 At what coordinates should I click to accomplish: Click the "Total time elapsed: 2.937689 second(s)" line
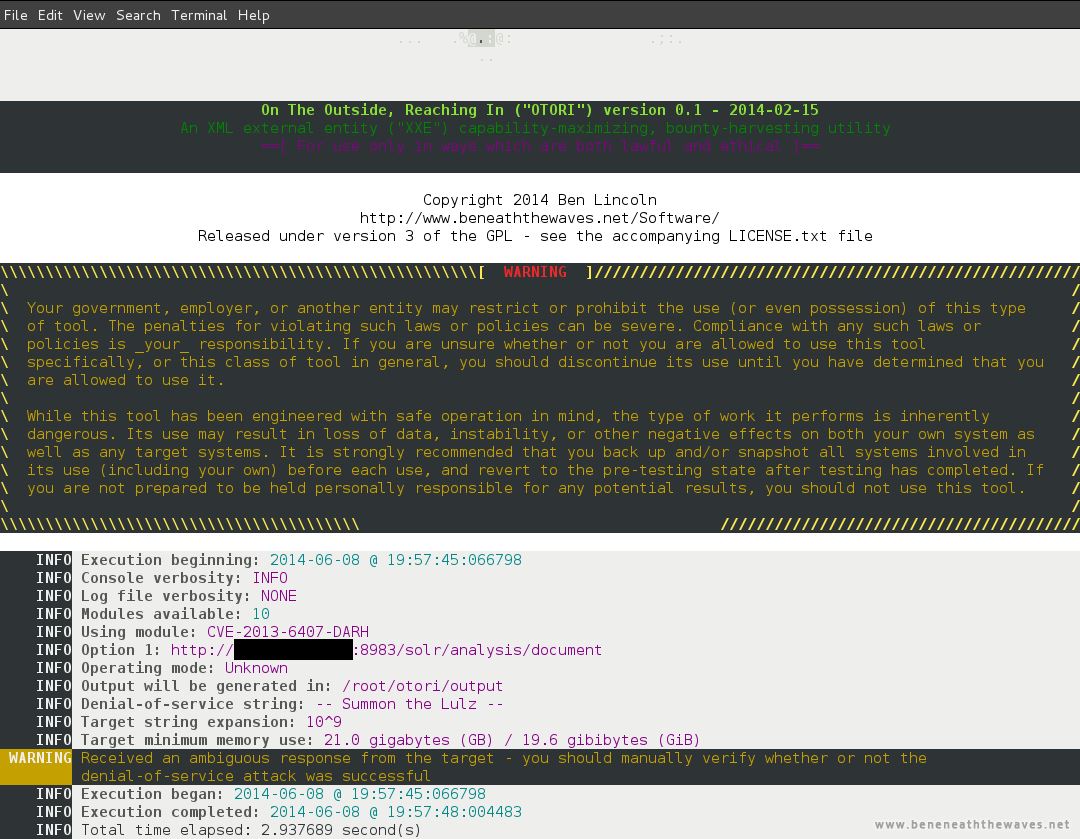(x=251, y=830)
